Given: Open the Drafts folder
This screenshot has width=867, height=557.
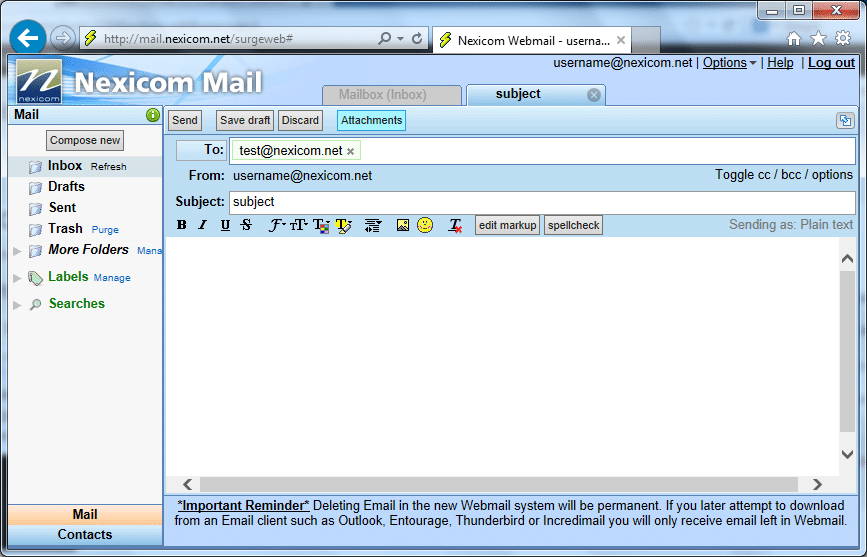Looking at the screenshot, I should pos(66,187).
